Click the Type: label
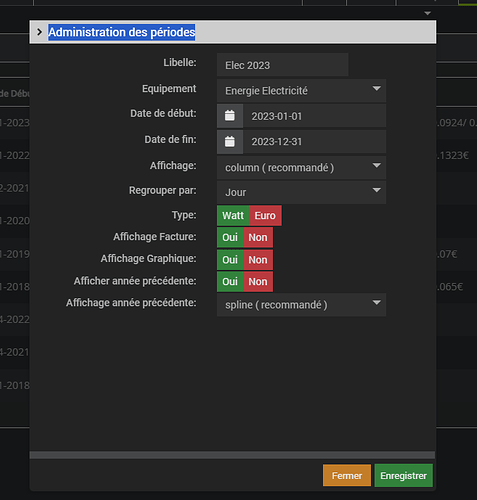The image size is (477, 500). 184,215
